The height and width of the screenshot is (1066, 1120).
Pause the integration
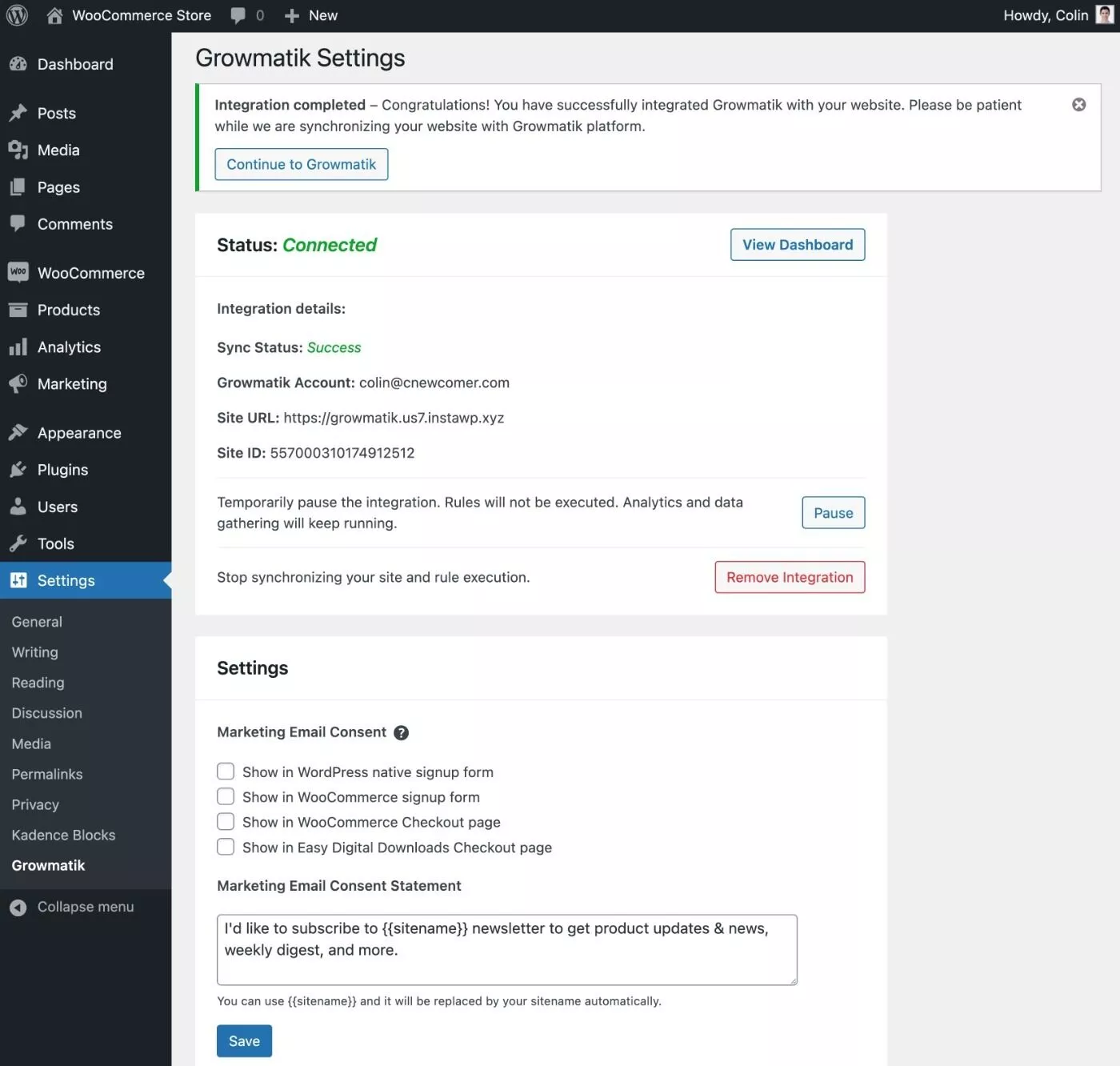[834, 513]
